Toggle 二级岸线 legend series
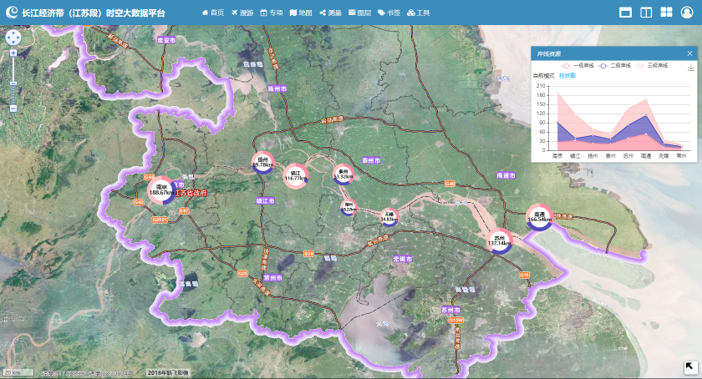Viewport: 702px width, 379px height. [614, 65]
